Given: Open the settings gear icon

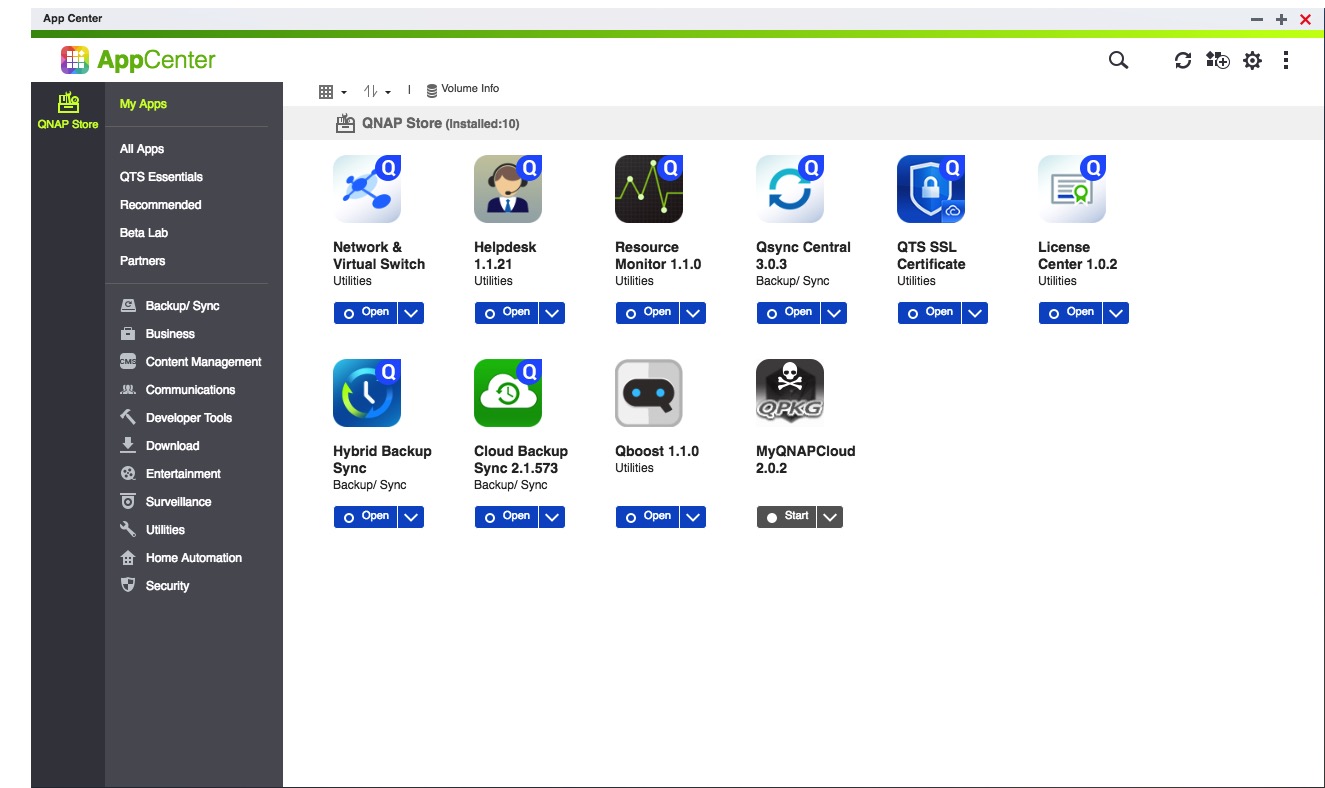Looking at the screenshot, I should (1252, 61).
